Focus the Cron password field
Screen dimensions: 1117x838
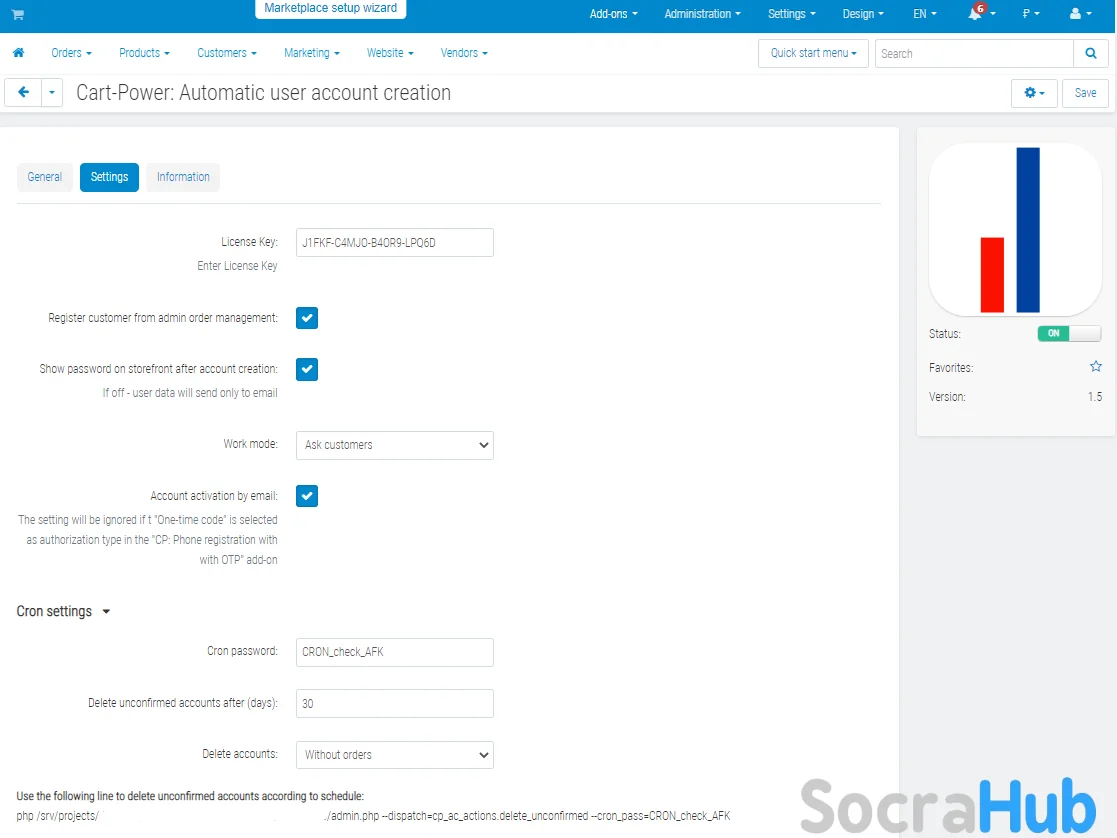[x=395, y=653]
